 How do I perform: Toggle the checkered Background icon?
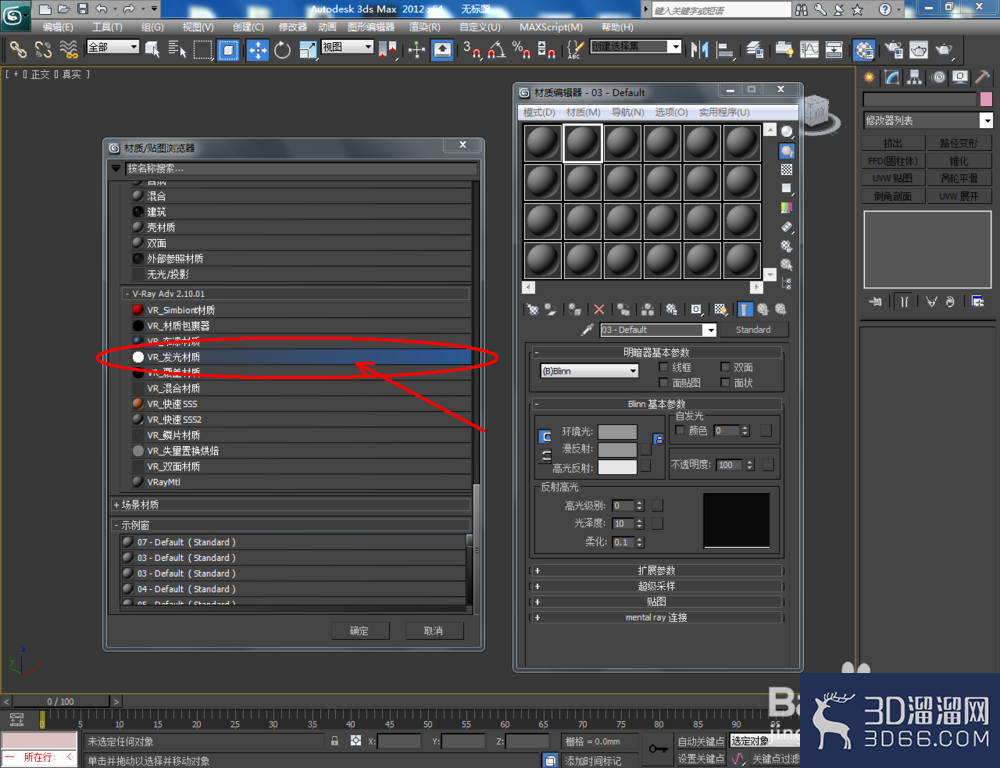point(787,170)
